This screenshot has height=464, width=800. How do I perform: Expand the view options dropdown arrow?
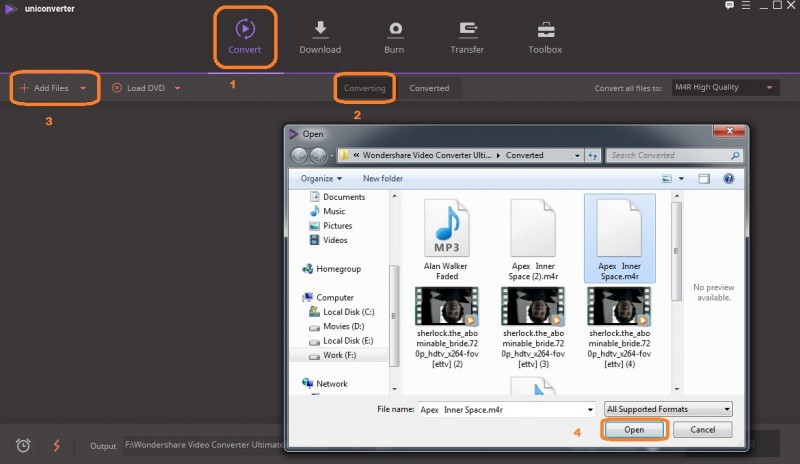pyautogui.click(x=681, y=179)
